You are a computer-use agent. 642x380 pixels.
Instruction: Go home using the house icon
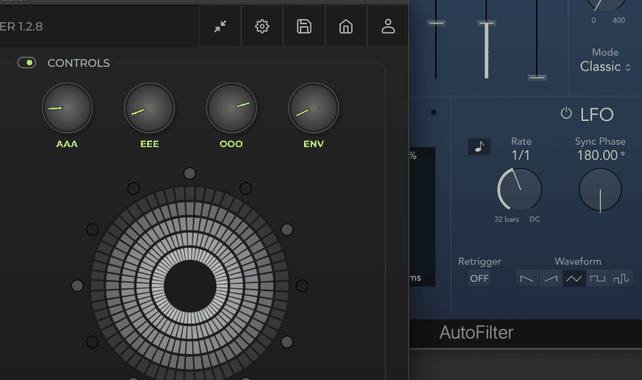[x=346, y=27]
